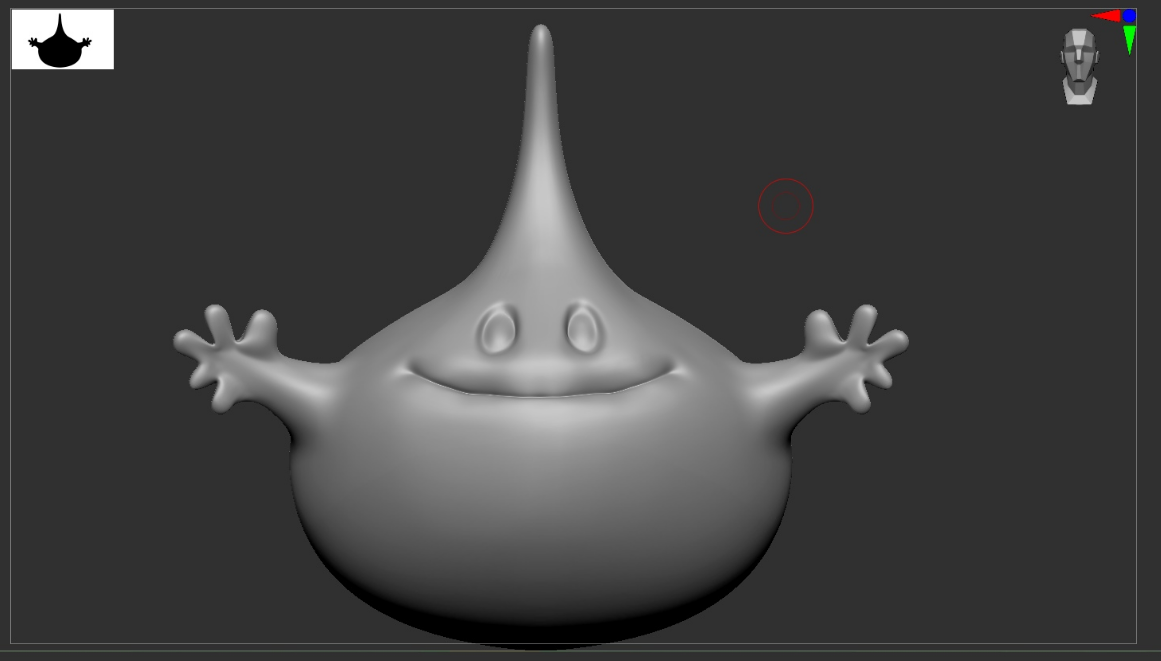This screenshot has height=661, width=1161.
Task: Click the red X axis cone
Action: [1107, 16]
